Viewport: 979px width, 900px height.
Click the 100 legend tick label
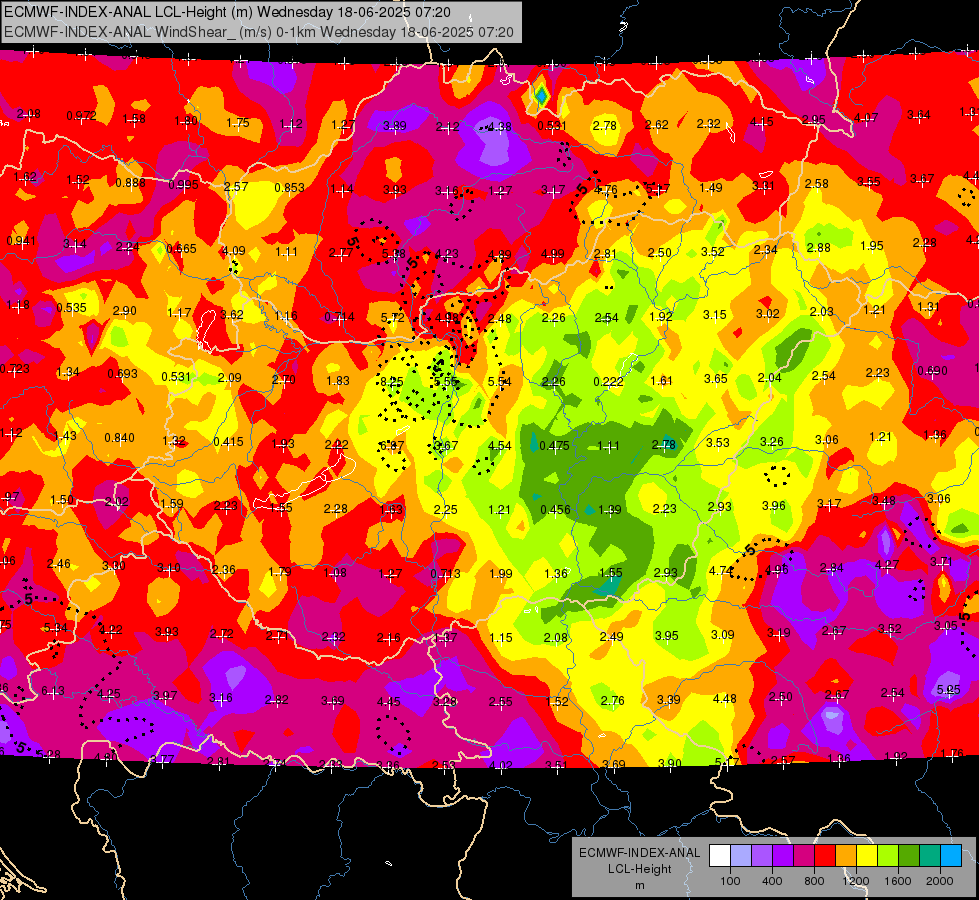pyautogui.click(x=730, y=881)
